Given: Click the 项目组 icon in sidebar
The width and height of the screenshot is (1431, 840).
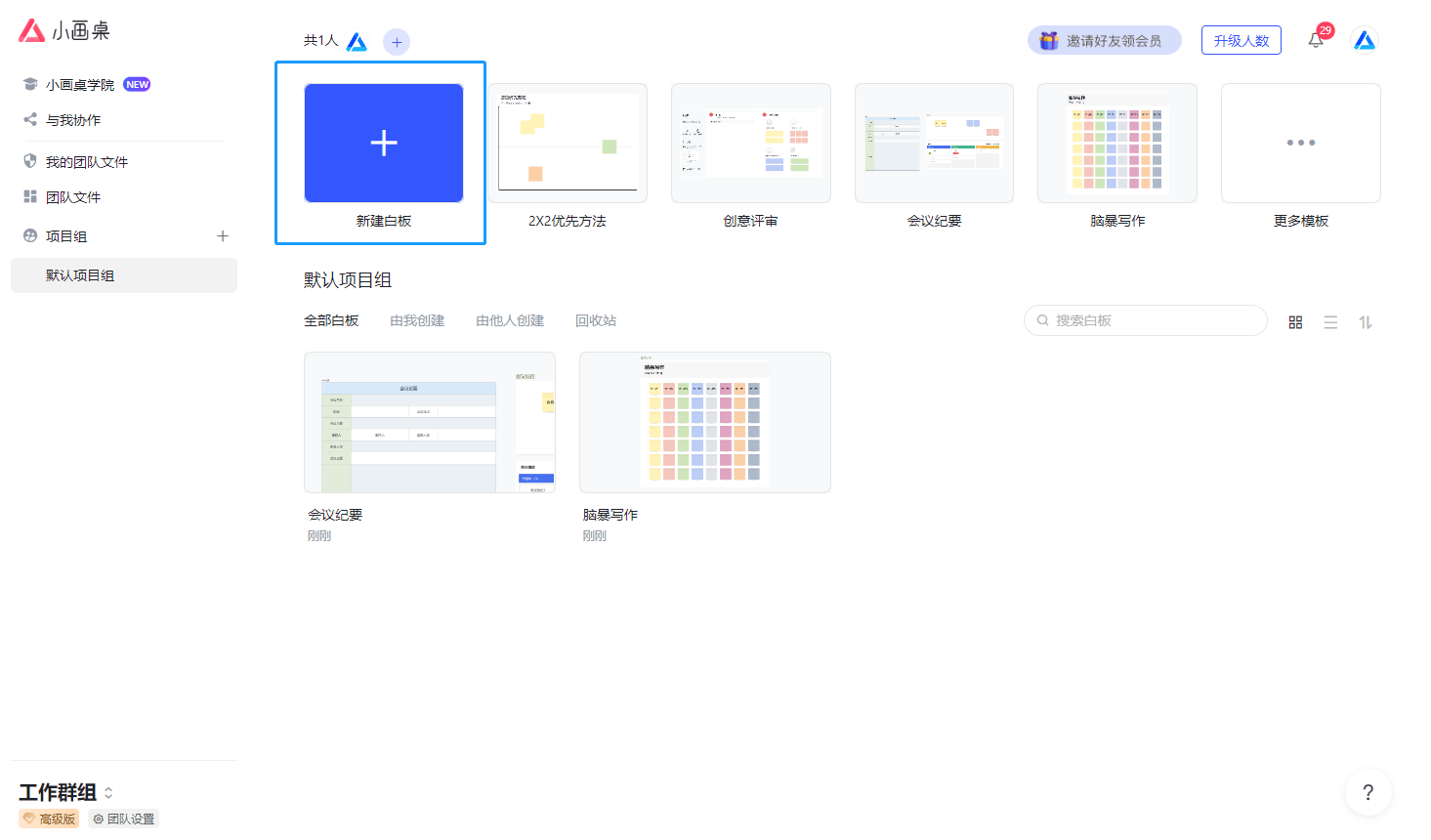Looking at the screenshot, I should [30, 235].
